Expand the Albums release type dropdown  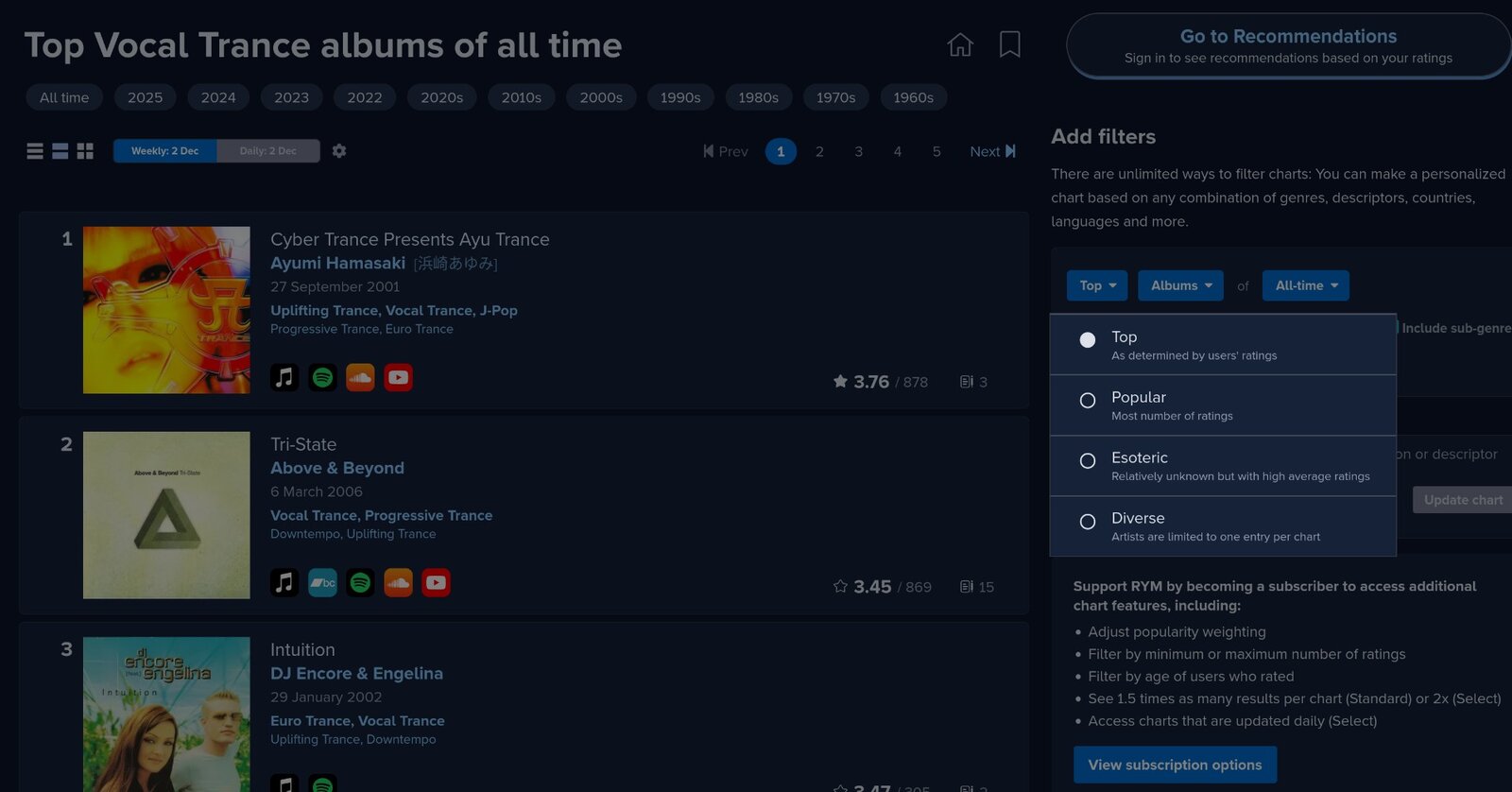1180,285
